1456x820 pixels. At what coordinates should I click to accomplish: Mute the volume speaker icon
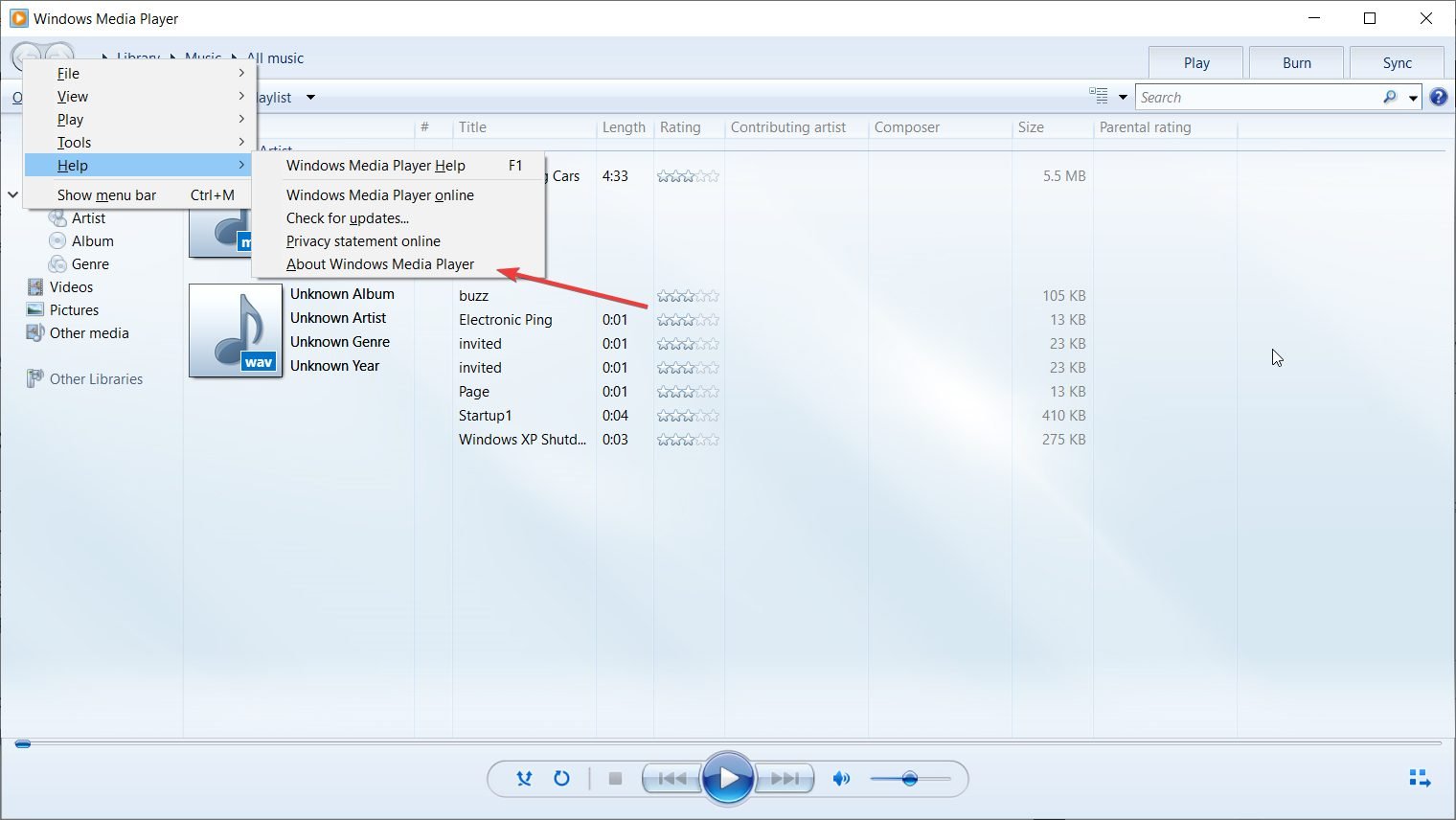click(x=841, y=779)
